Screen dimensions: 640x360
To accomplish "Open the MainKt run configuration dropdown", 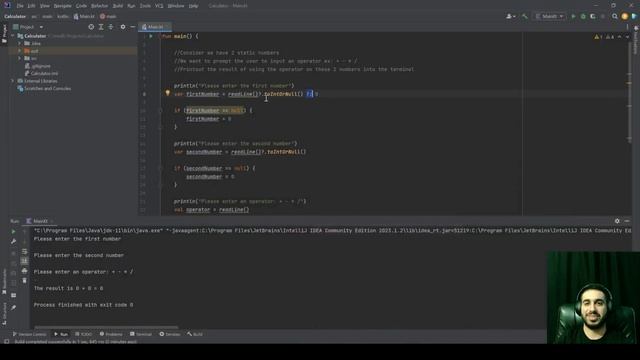I will click(x=550, y=16).
